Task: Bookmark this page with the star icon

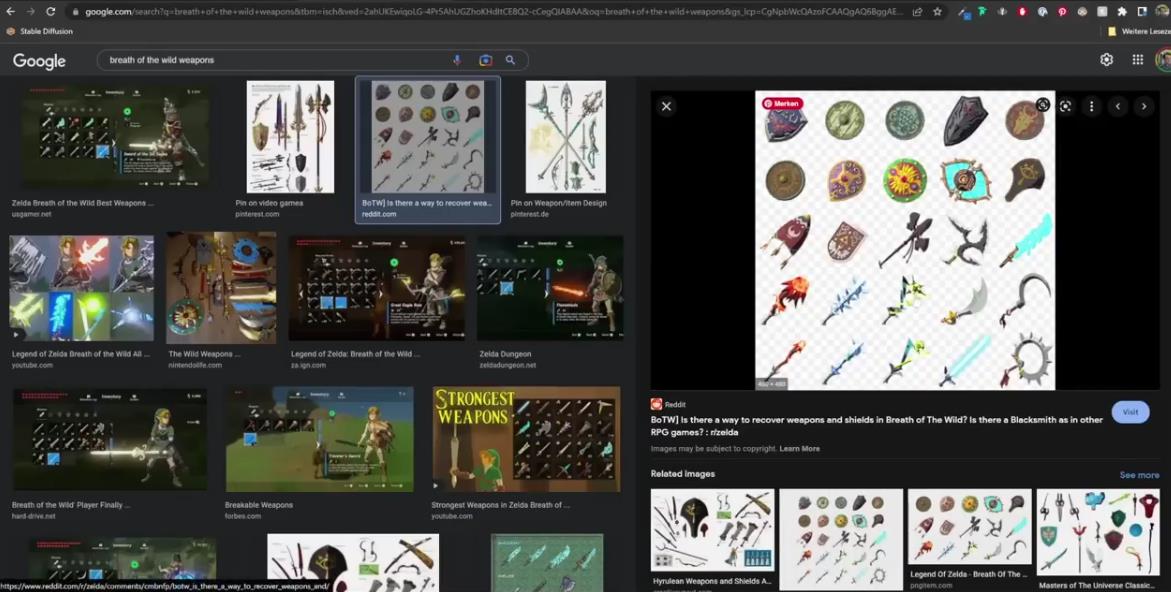Action: coord(937,12)
